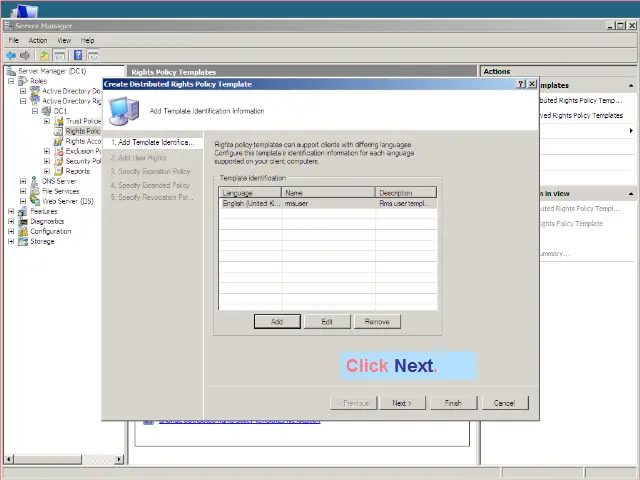The height and width of the screenshot is (480, 640).
Task: Click the Language column header
Action: click(250, 192)
